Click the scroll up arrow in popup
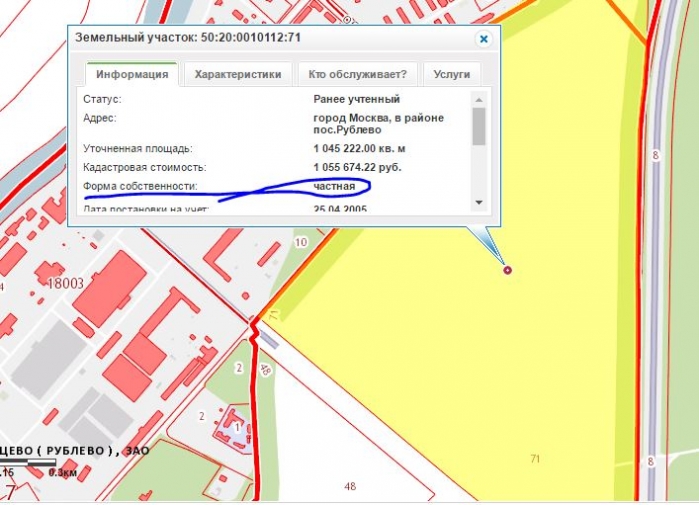This screenshot has width=699, height=505. 479,98
